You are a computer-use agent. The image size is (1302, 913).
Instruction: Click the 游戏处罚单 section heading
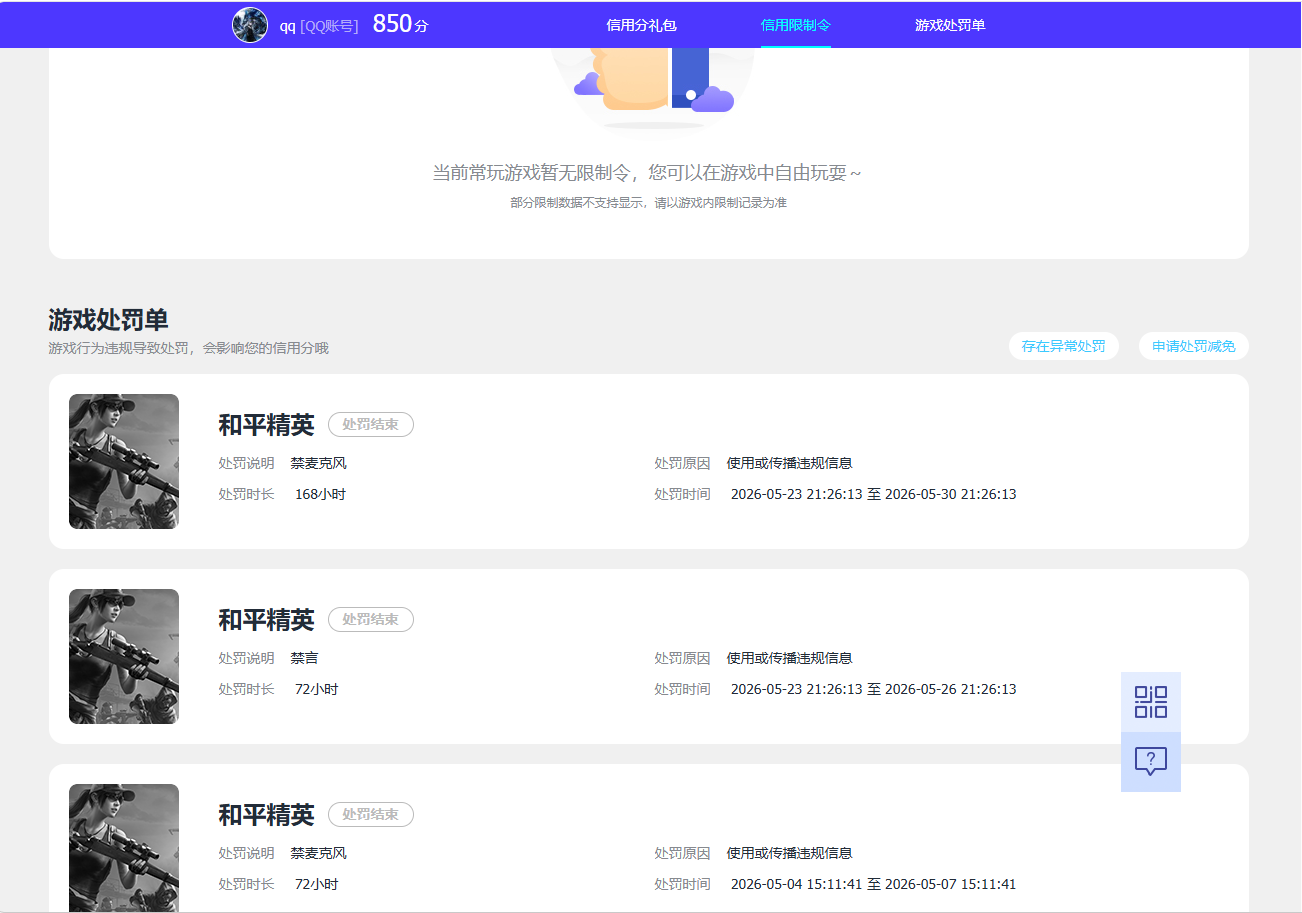pyautogui.click(x=109, y=320)
